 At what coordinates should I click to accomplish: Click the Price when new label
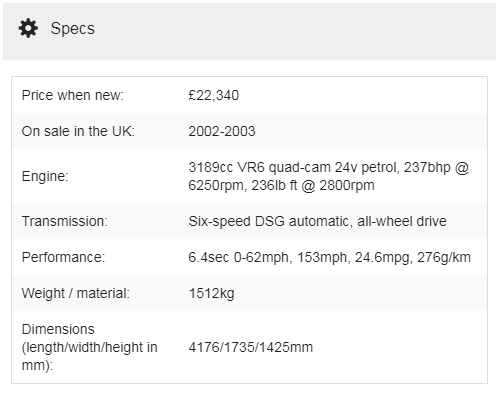[73, 95]
